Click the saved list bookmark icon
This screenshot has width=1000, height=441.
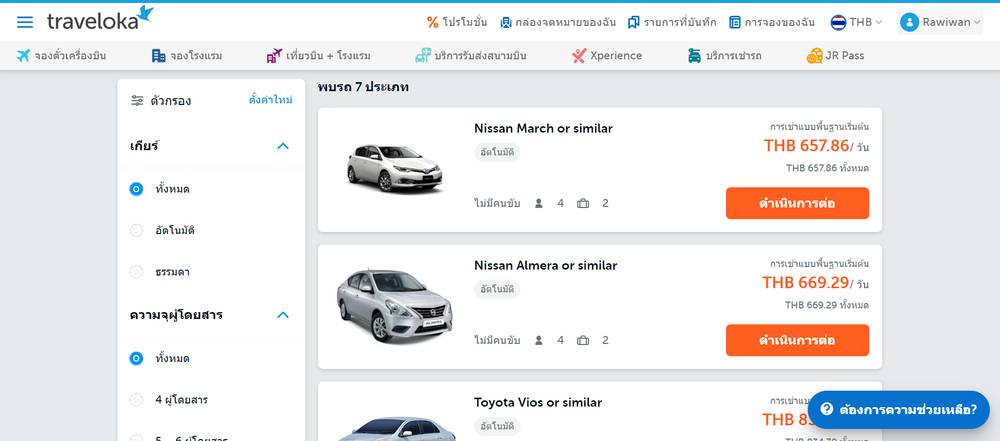pyautogui.click(x=633, y=22)
